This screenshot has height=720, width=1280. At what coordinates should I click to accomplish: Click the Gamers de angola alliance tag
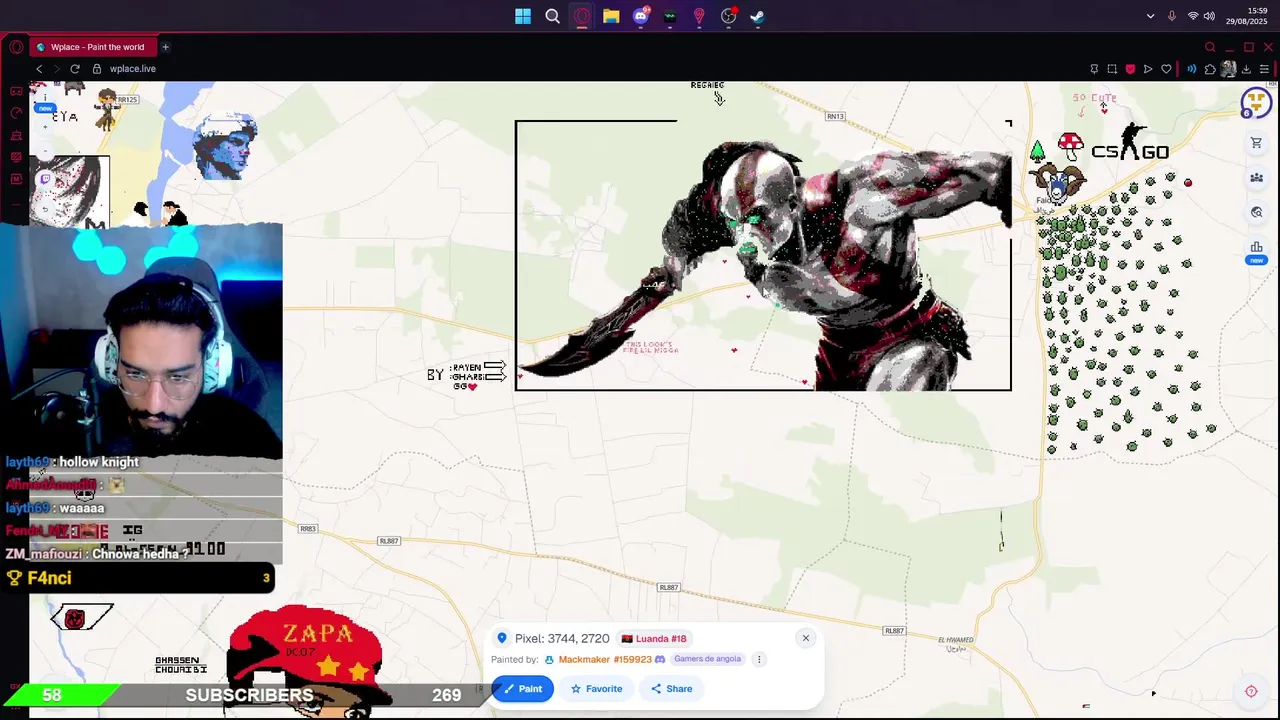[707, 659]
